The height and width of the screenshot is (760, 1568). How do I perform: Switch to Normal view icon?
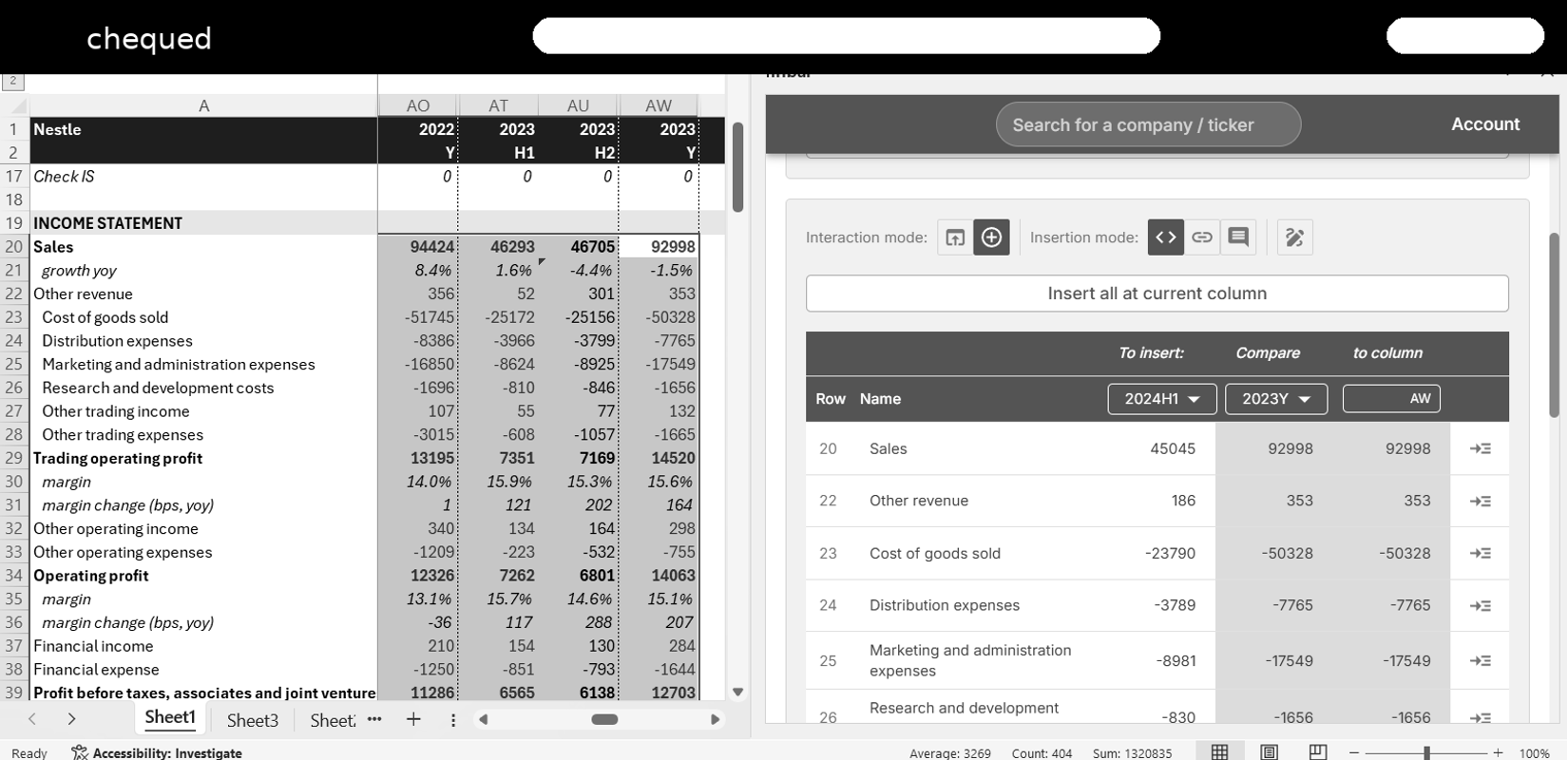click(1220, 751)
